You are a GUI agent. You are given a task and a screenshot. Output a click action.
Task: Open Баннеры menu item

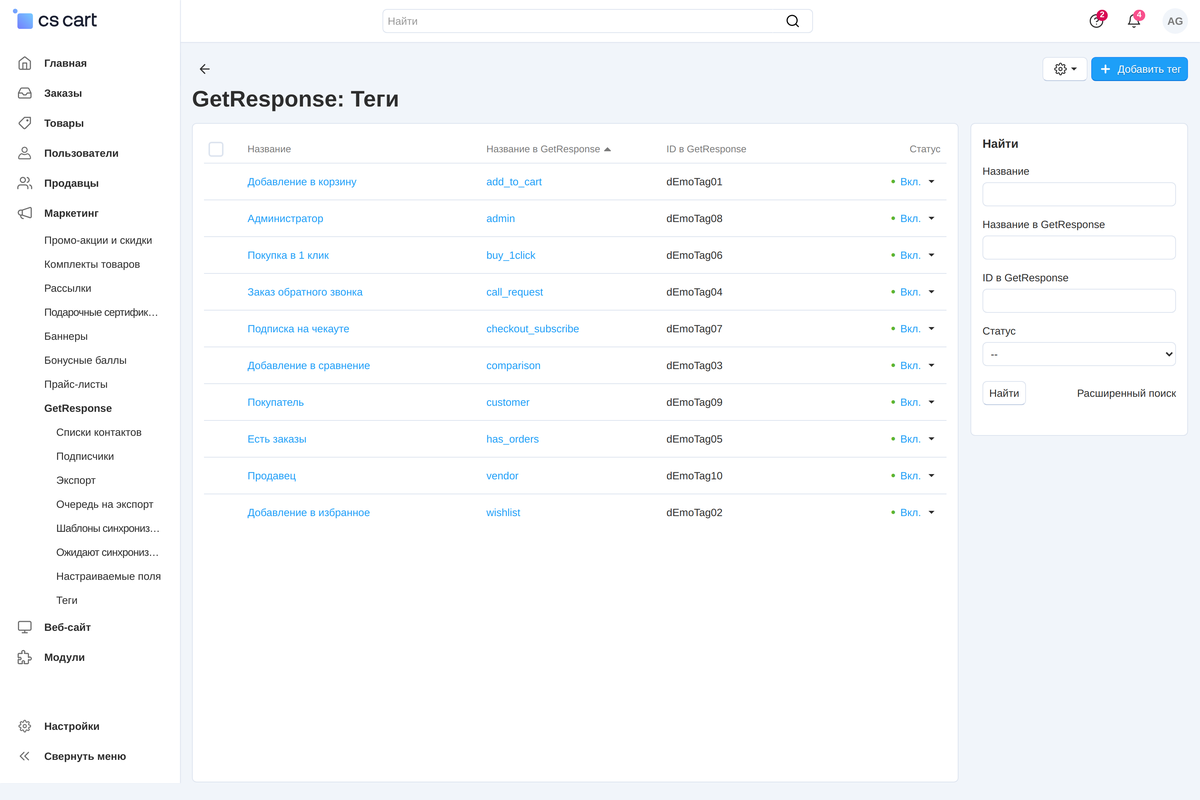click(66, 336)
